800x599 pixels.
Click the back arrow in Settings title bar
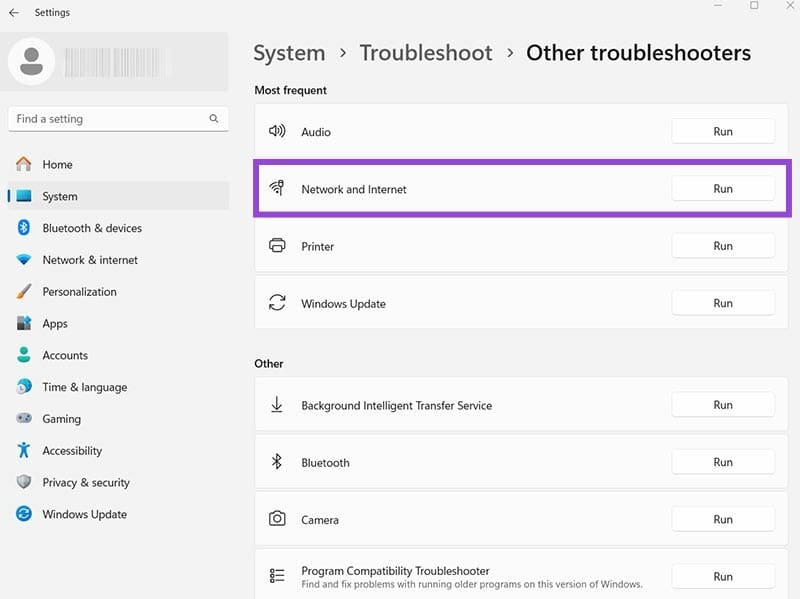pyautogui.click(x=14, y=12)
